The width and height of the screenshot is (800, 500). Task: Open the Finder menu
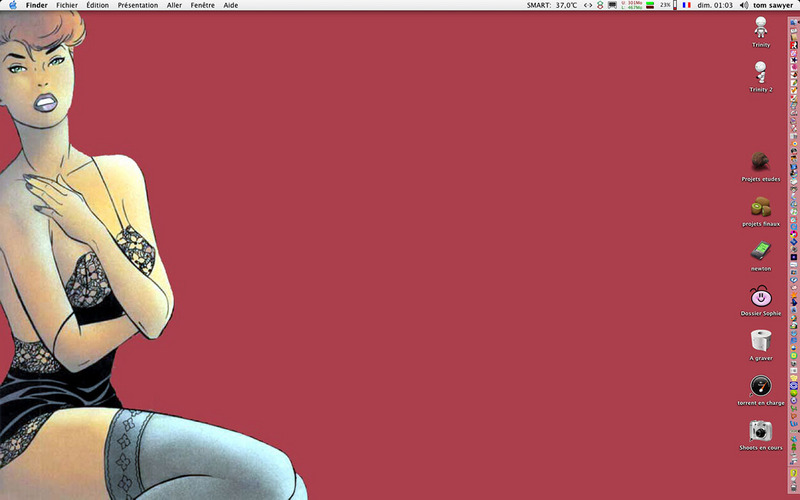click(36, 5)
